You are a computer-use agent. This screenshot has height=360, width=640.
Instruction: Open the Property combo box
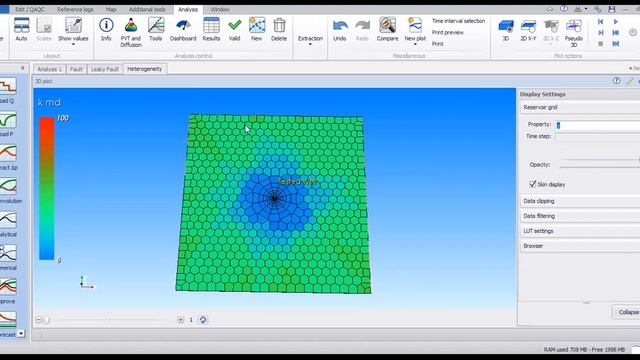pos(598,125)
